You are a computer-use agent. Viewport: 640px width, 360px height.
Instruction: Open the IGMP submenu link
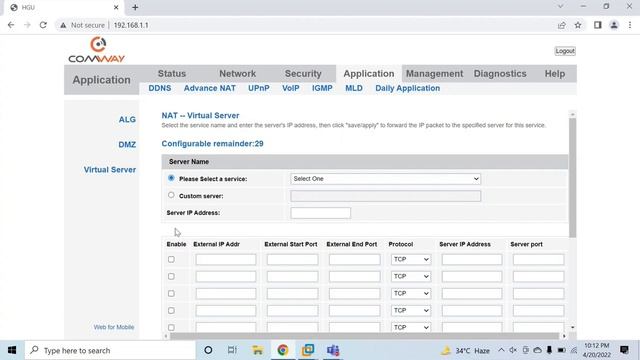(x=322, y=88)
